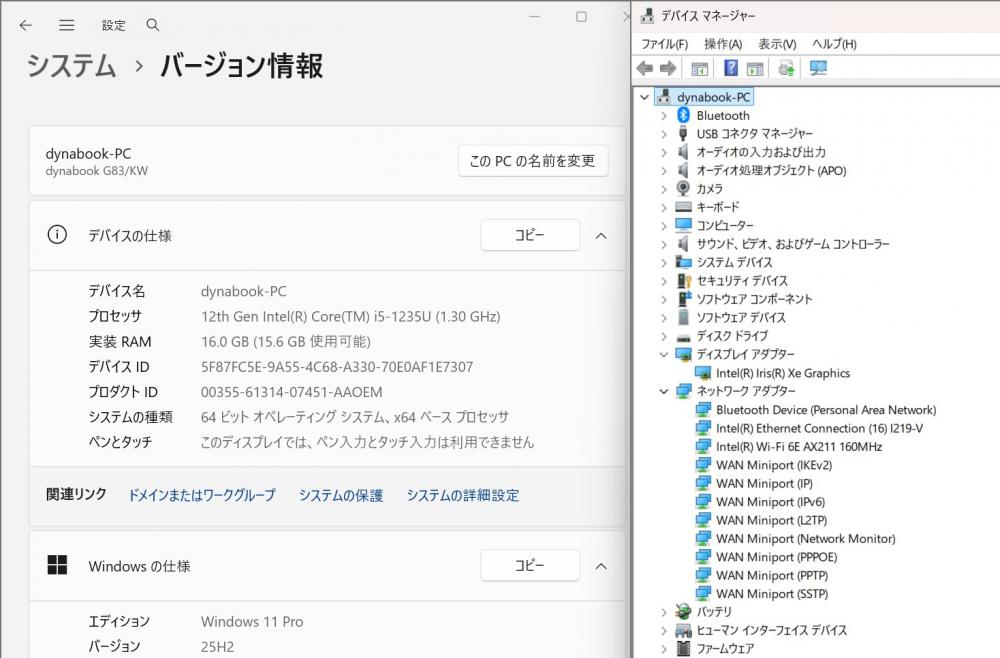Screen dimensions: 1000x658
Task: Expand the サウンド、ビデオ、およびゲーム コントローラー arrow
Action: point(664,244)
